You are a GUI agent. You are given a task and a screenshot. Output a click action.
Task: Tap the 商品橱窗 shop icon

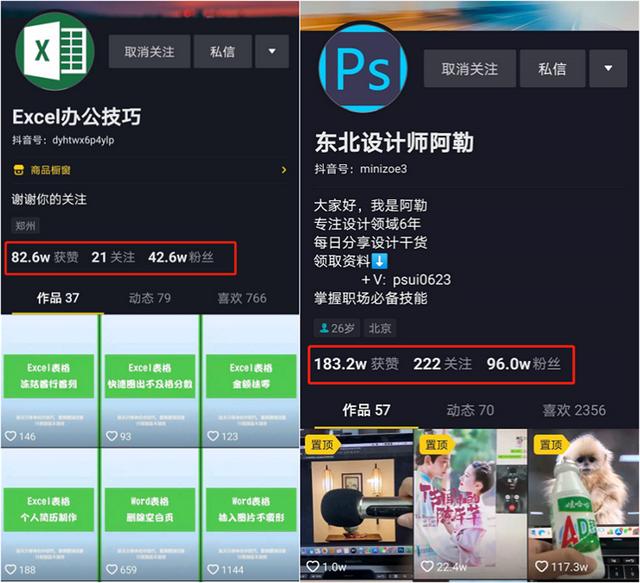point(18,170)
